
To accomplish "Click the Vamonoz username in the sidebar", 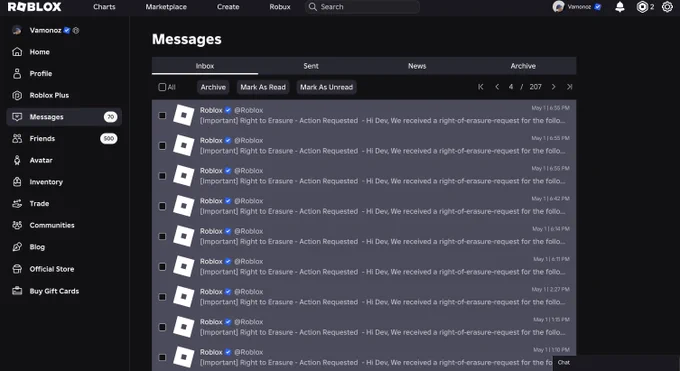I will (45, 30).
